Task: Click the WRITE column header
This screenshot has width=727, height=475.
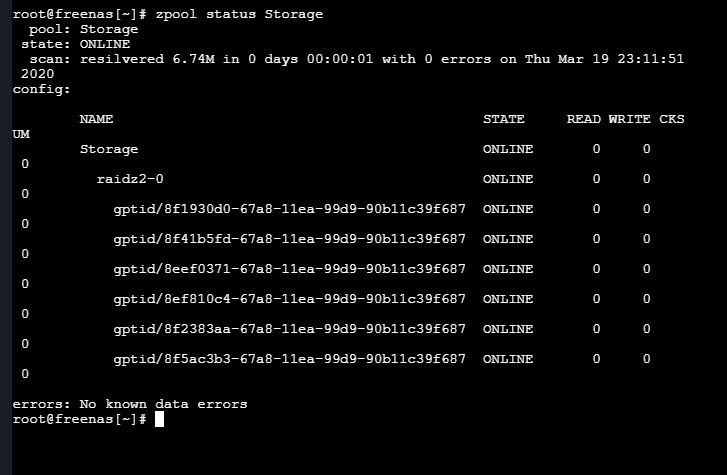Action: coord(630,119)
